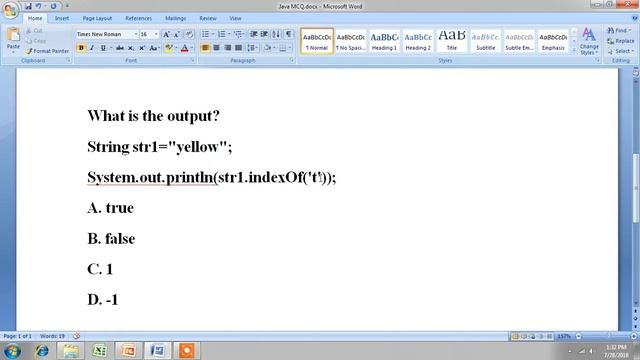Open the Home tab
The height and width of the screenshot is (360, 640).
pos(35,18)
